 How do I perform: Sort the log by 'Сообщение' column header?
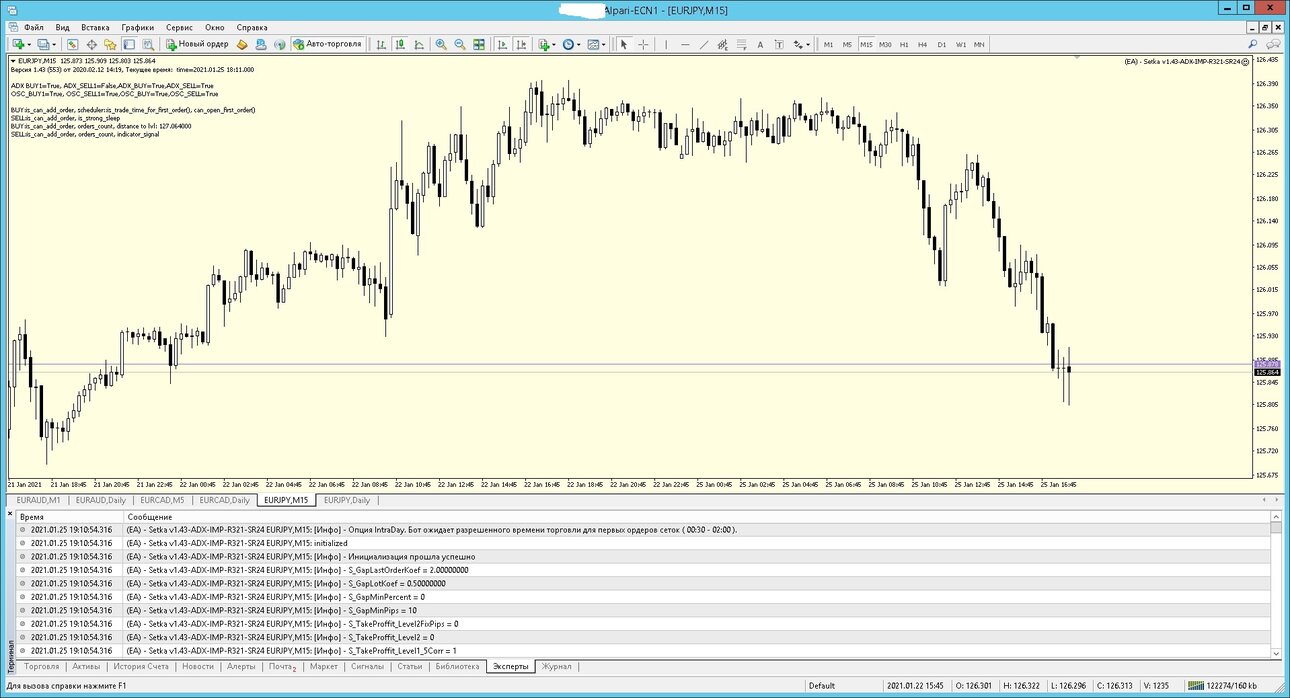695,516
